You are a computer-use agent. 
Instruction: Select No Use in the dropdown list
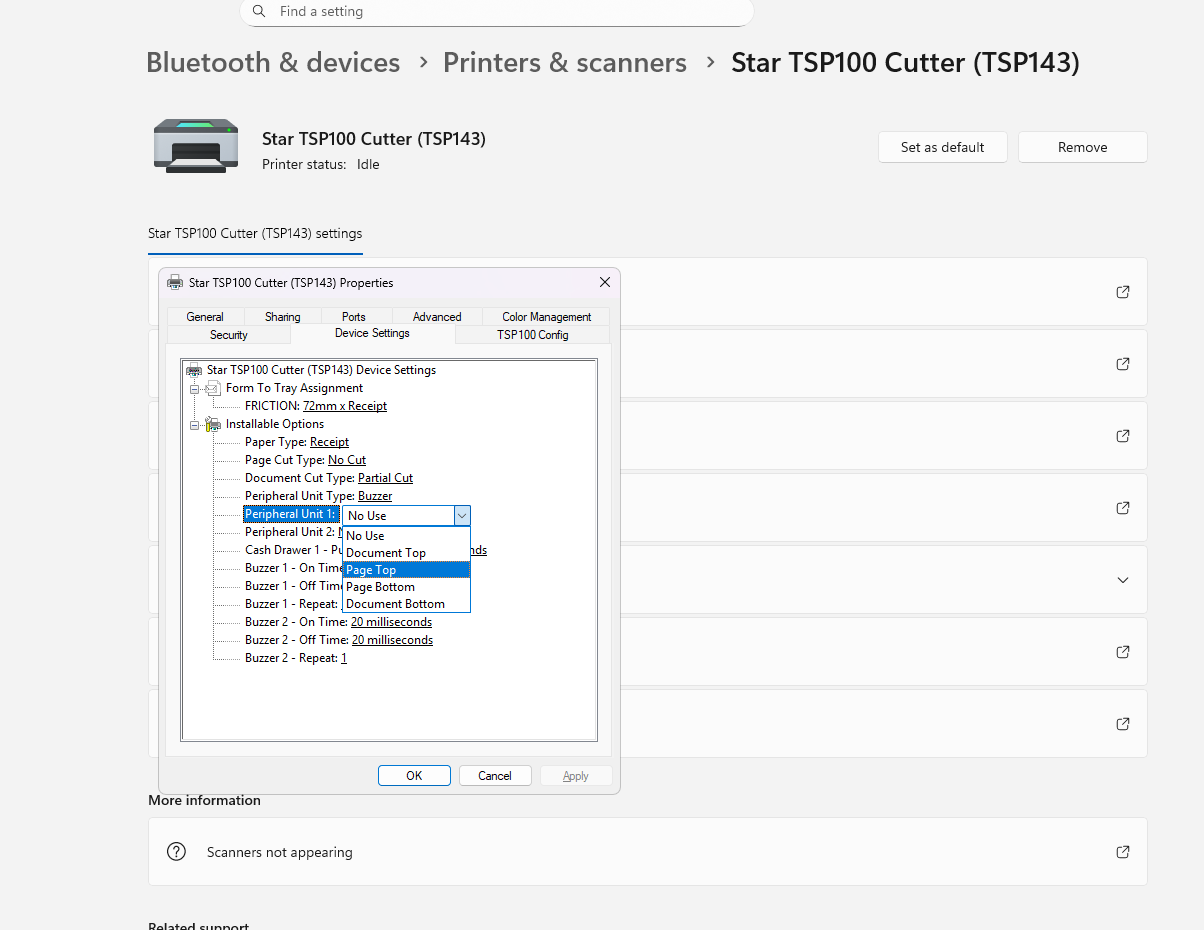click(406, 536)
